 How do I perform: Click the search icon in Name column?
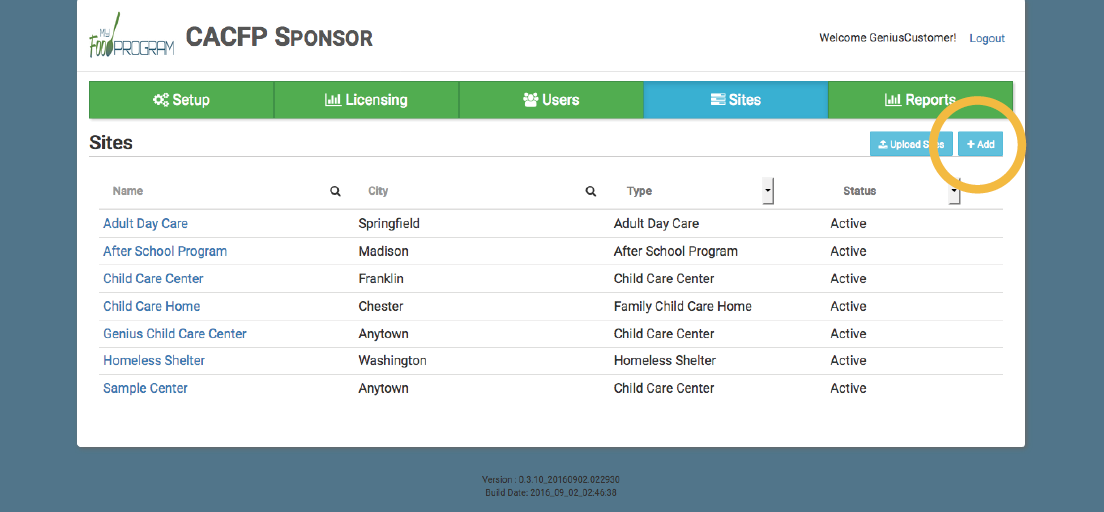(336, 191)
